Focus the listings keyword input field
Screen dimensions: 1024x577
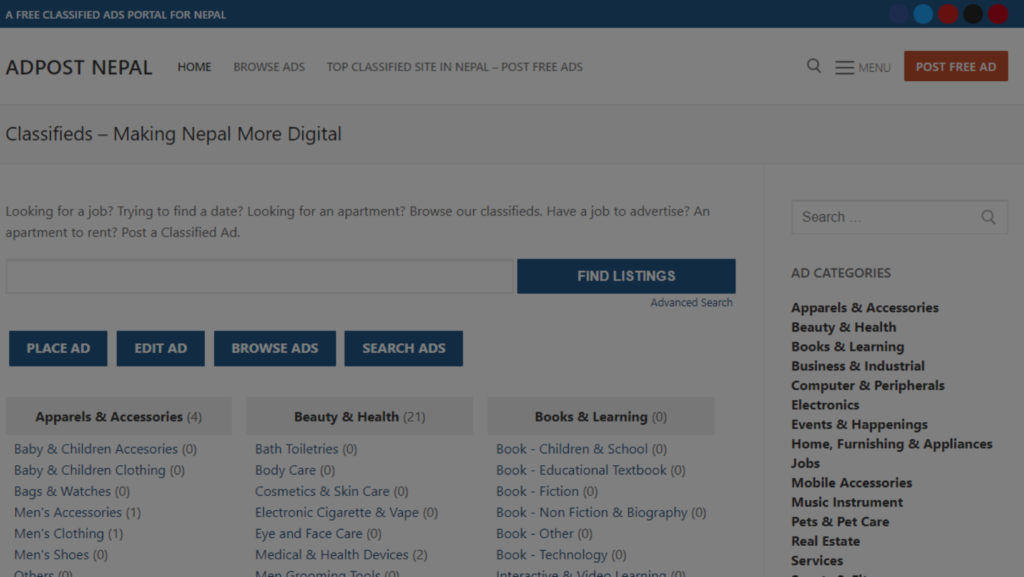[261, 276]
